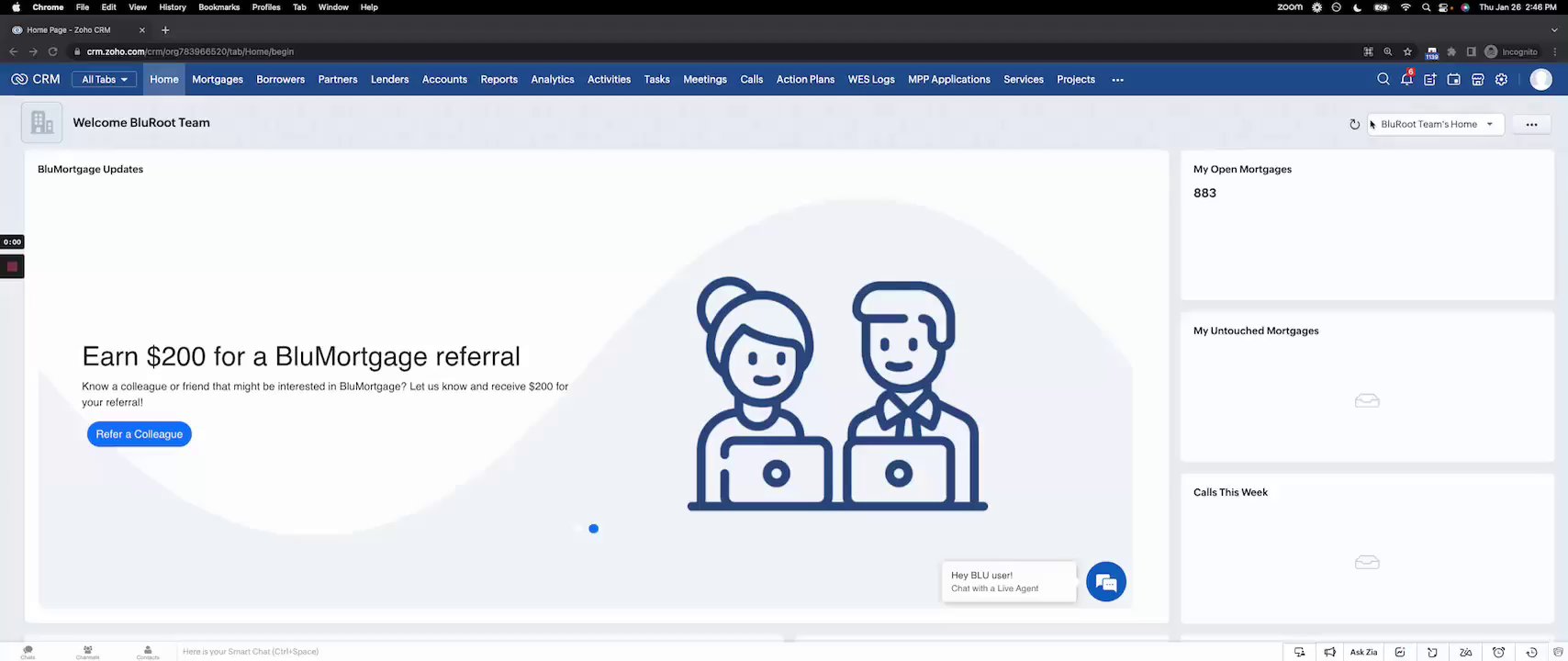This screenshot has height=661, width=1568.
Task: Click the Zoho CRM logo
Action: (x=36, y=79)
